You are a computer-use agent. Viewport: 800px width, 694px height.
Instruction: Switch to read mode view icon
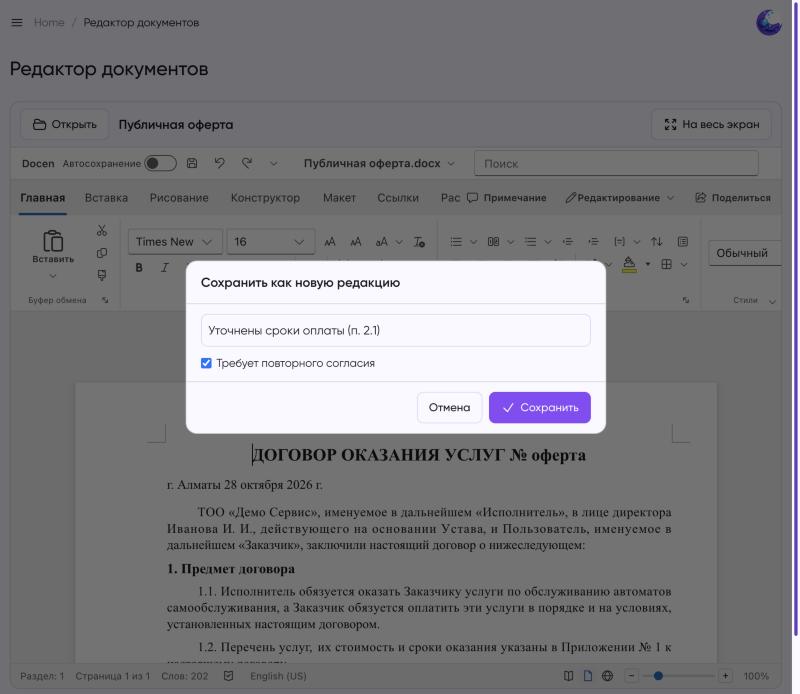click(x=568, y=676)
